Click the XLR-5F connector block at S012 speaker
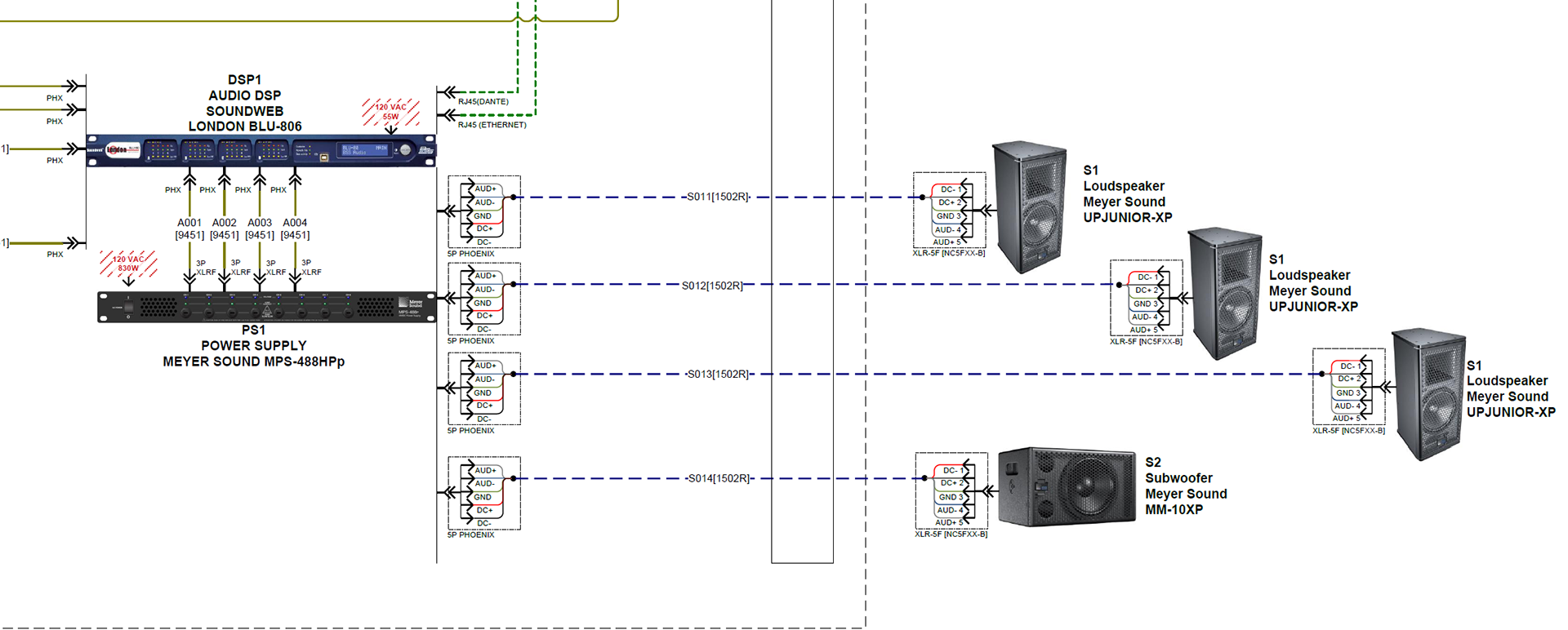 pos(1147,298)
